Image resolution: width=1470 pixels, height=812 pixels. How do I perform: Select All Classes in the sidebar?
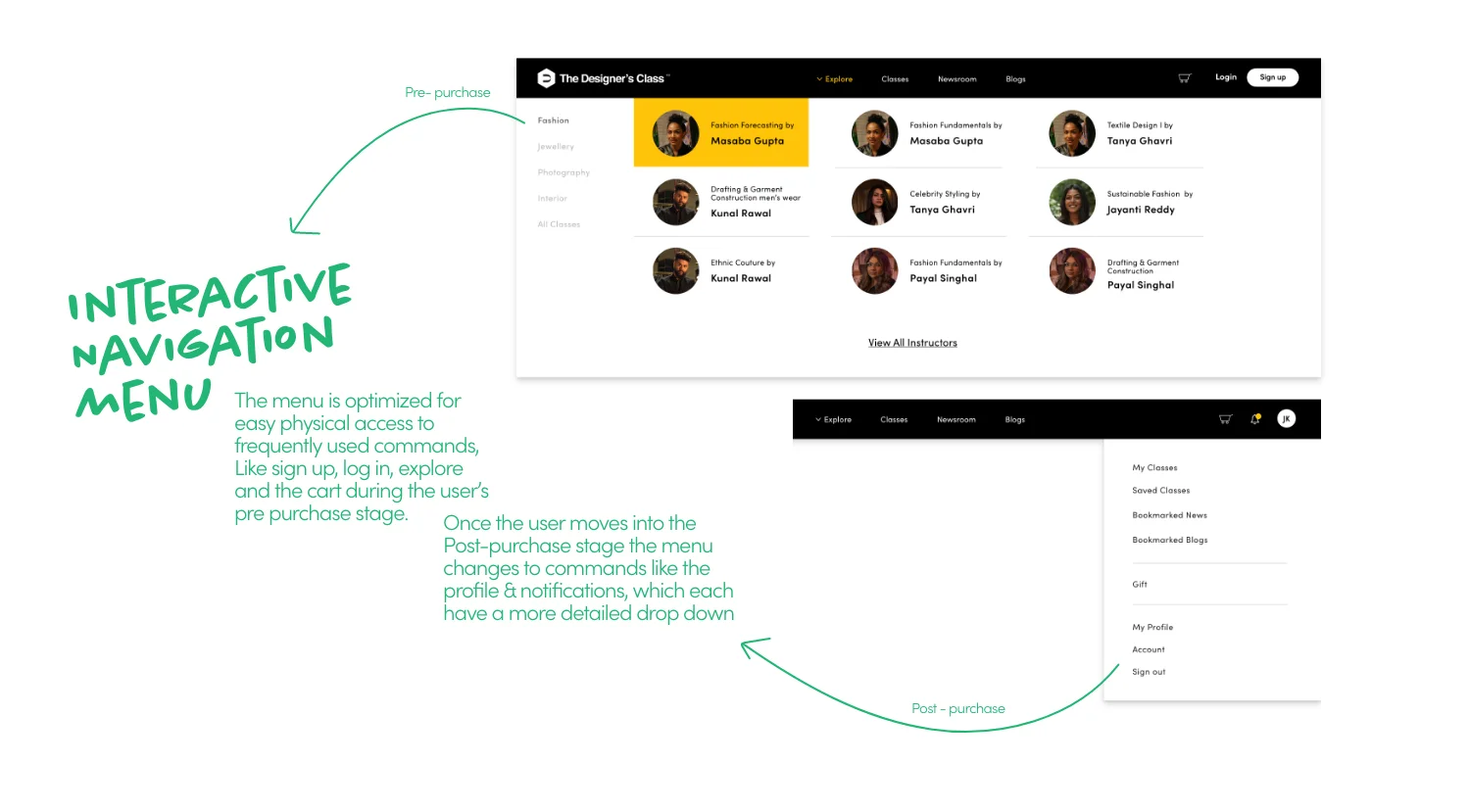pyautogui.click(x=559, y=223)
